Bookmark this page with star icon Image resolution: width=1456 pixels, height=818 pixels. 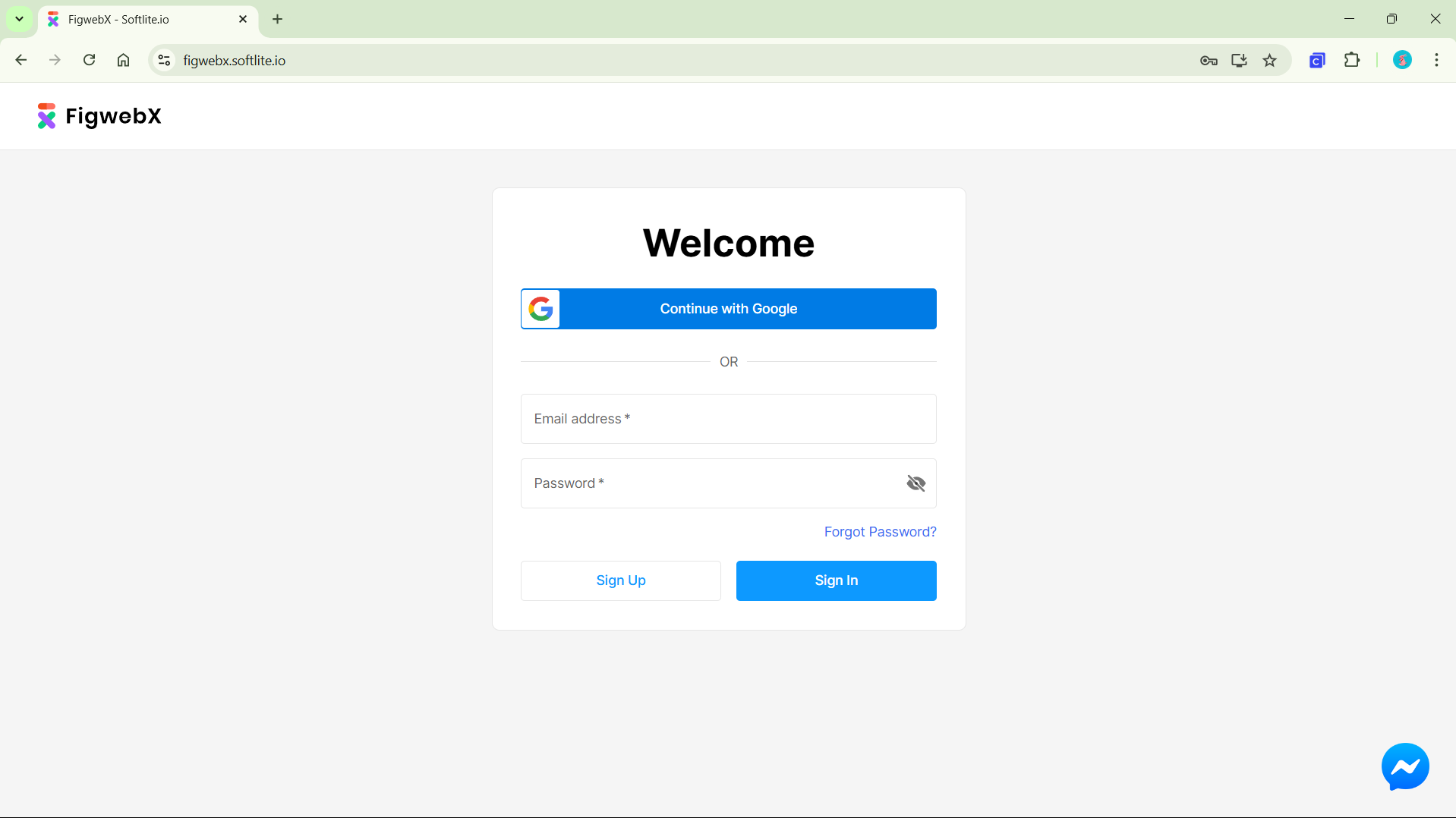click(x=1269, y=61)
